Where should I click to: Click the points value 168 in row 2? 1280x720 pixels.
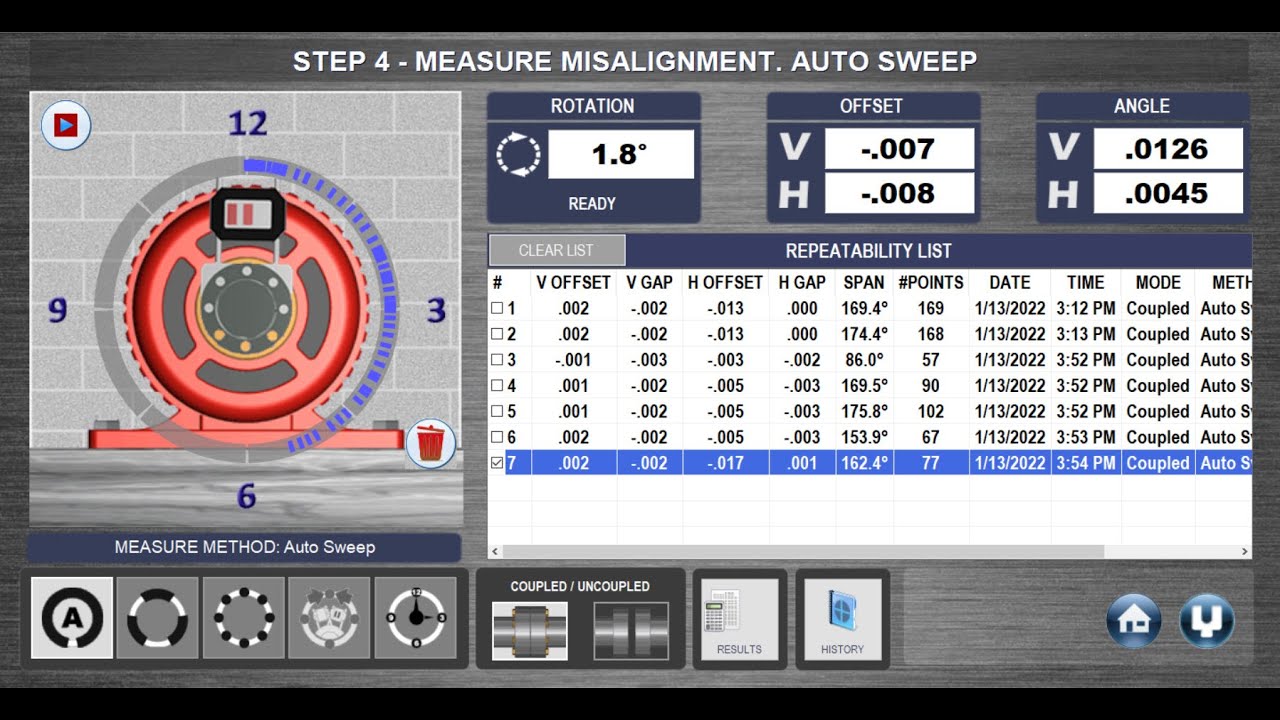(x=931, y=335)
